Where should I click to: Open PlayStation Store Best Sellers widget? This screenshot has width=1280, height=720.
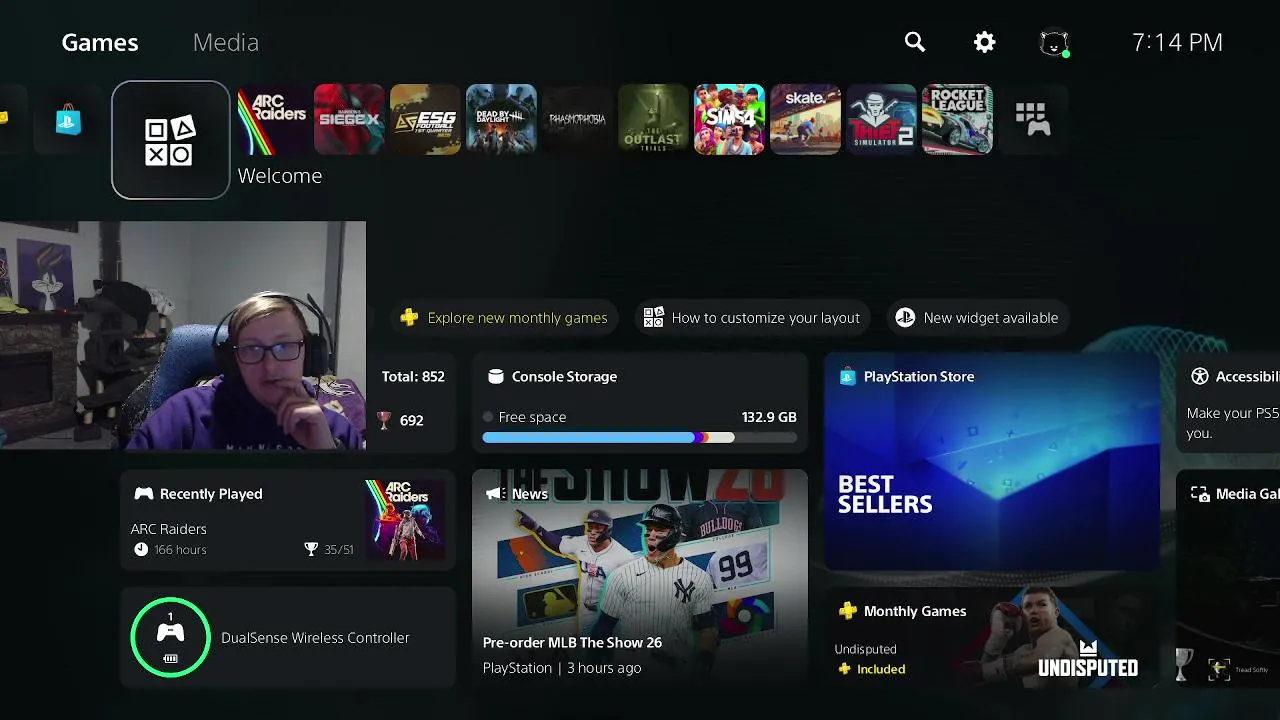pos(992,461)
